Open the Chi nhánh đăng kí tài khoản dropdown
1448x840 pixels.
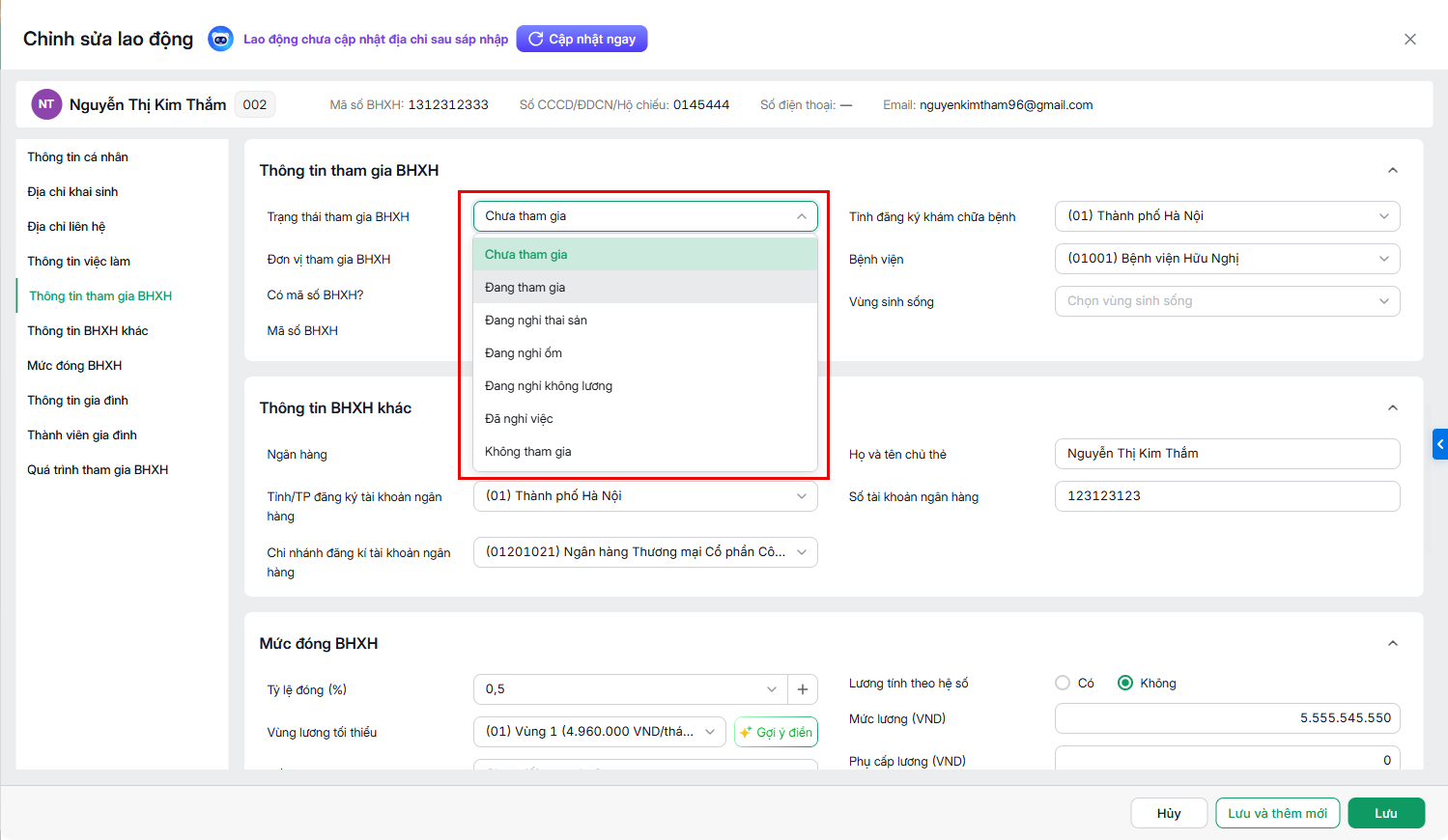coord(645,552)
